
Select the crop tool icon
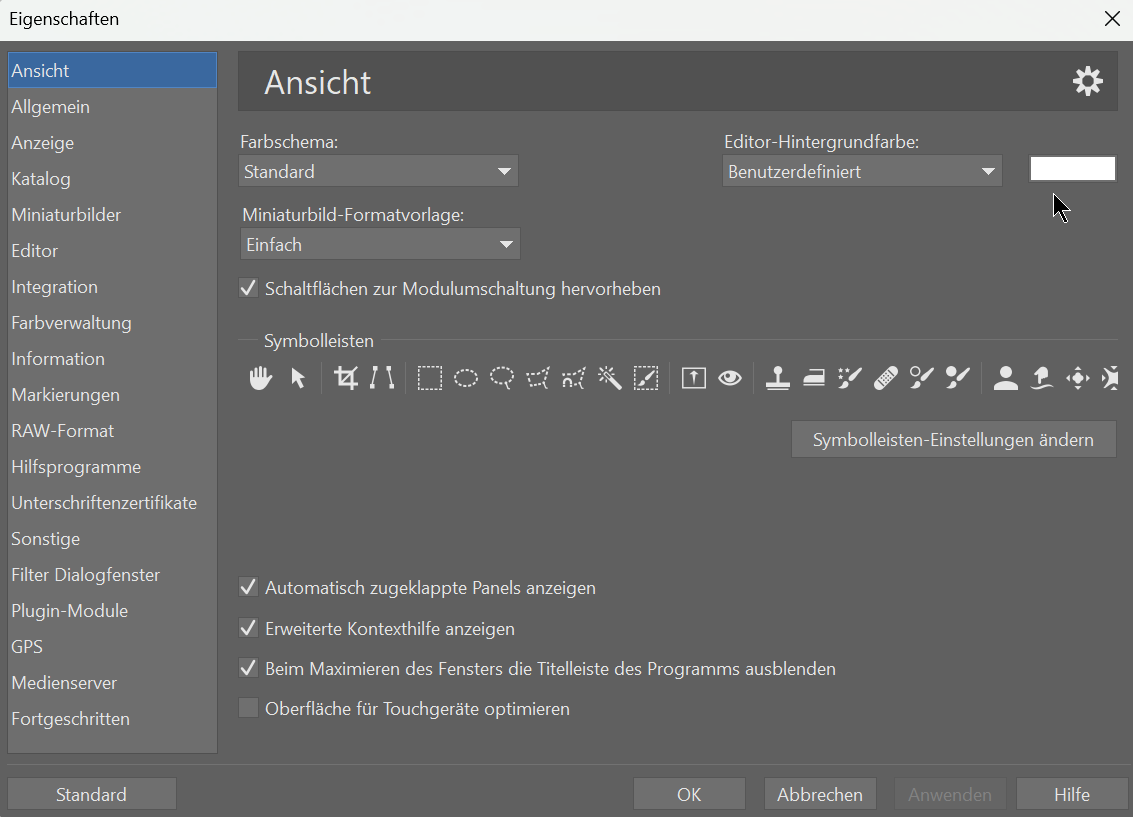pyautogui.click(x=346, y=378)
